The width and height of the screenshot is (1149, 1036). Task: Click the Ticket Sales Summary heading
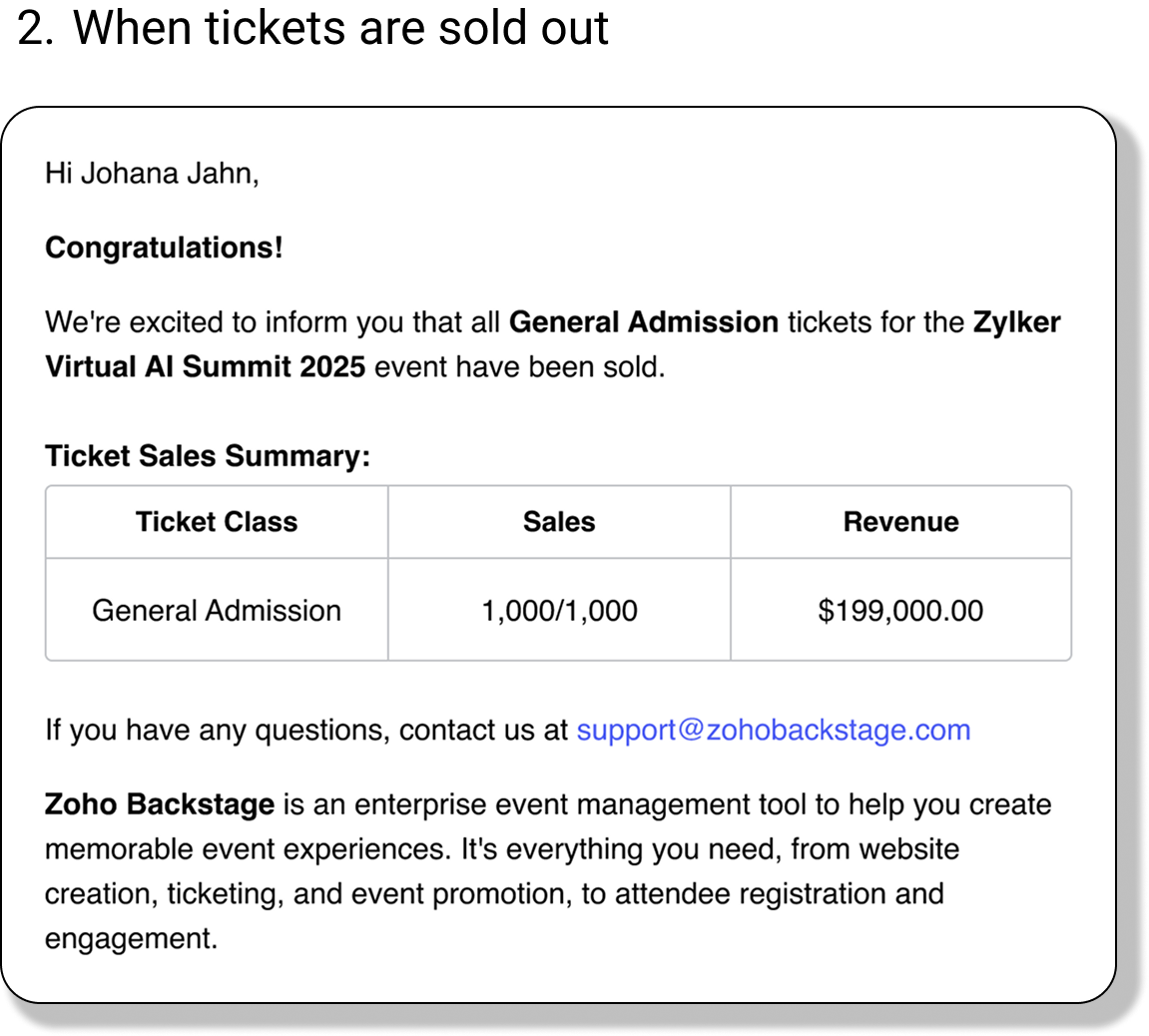(x=208, y=456)
